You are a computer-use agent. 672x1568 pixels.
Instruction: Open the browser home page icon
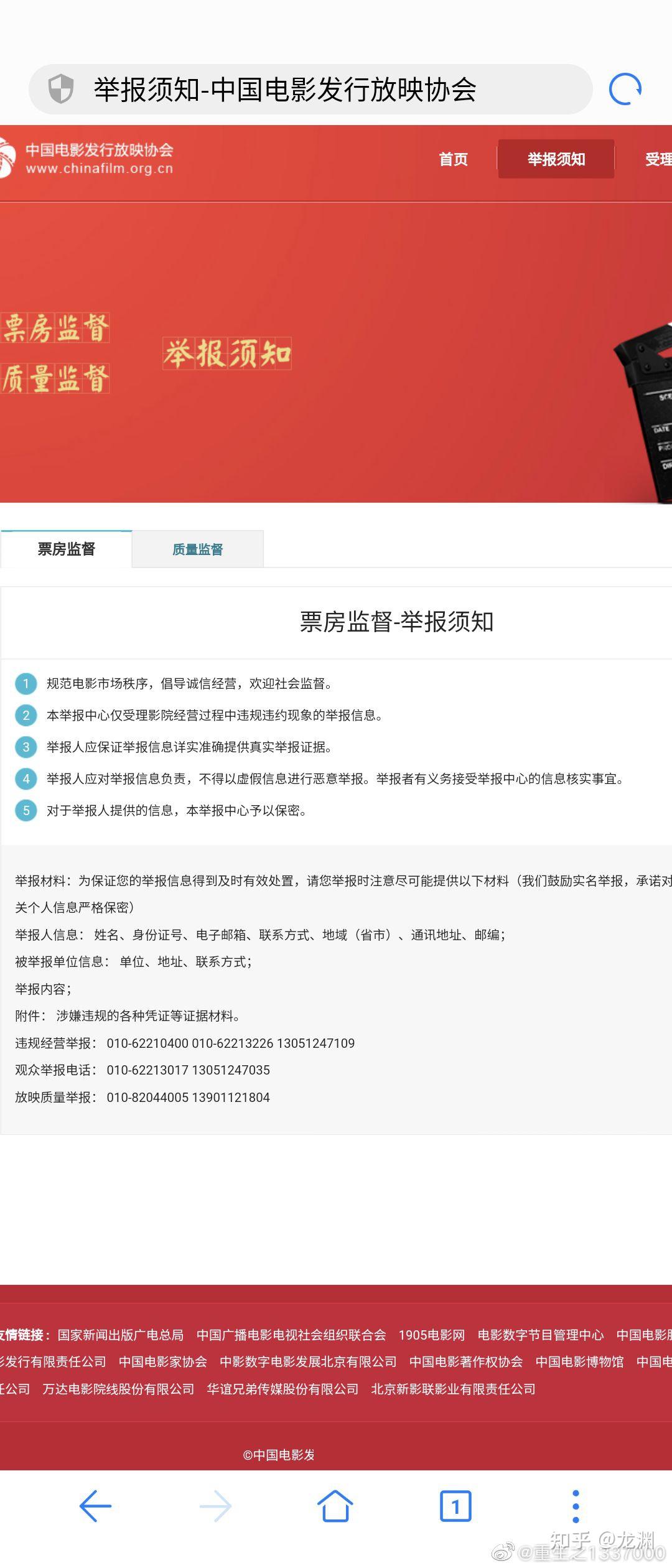click(x=335, y=1506)
